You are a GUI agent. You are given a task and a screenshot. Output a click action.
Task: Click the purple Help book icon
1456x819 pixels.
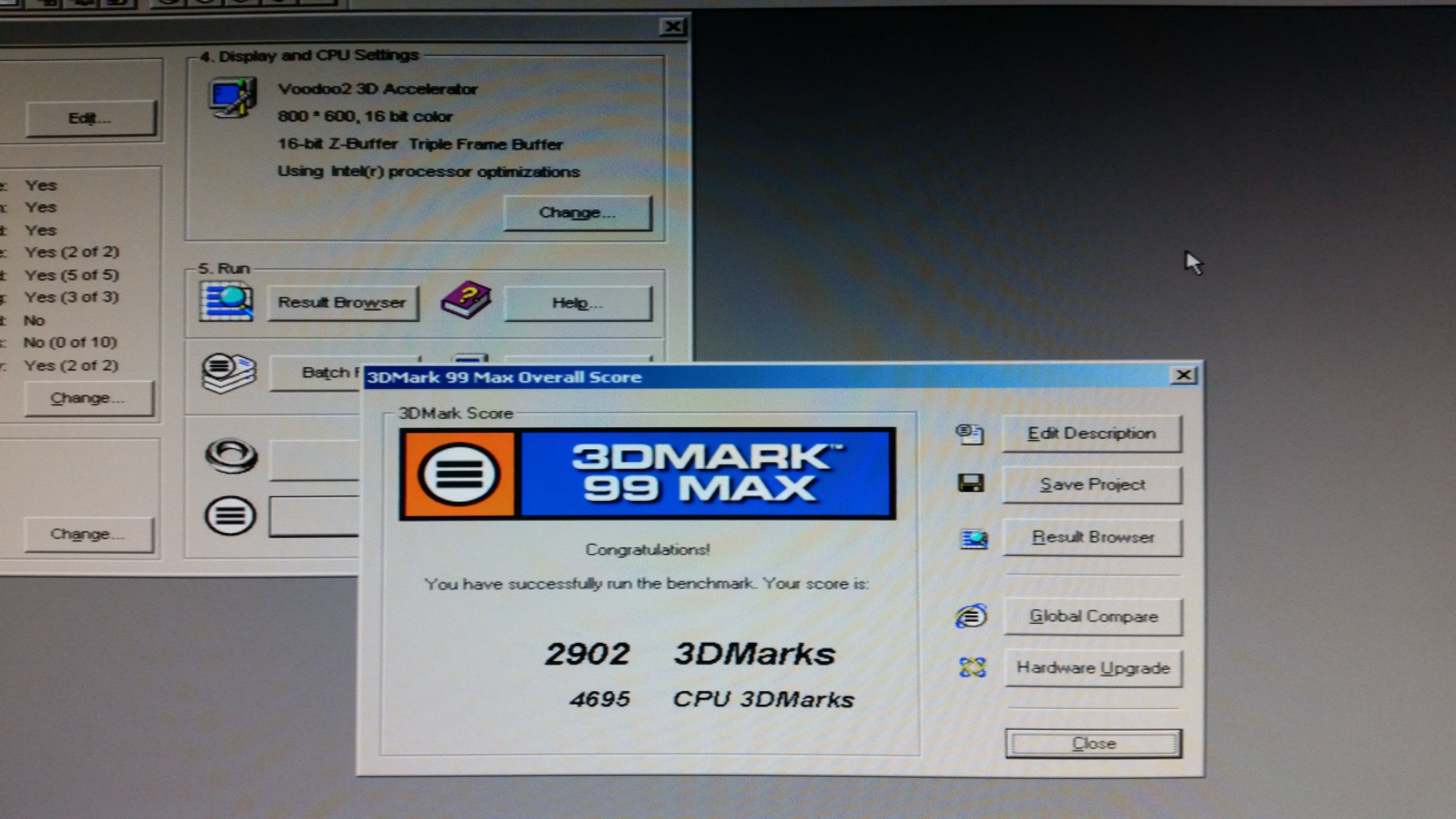466,300
